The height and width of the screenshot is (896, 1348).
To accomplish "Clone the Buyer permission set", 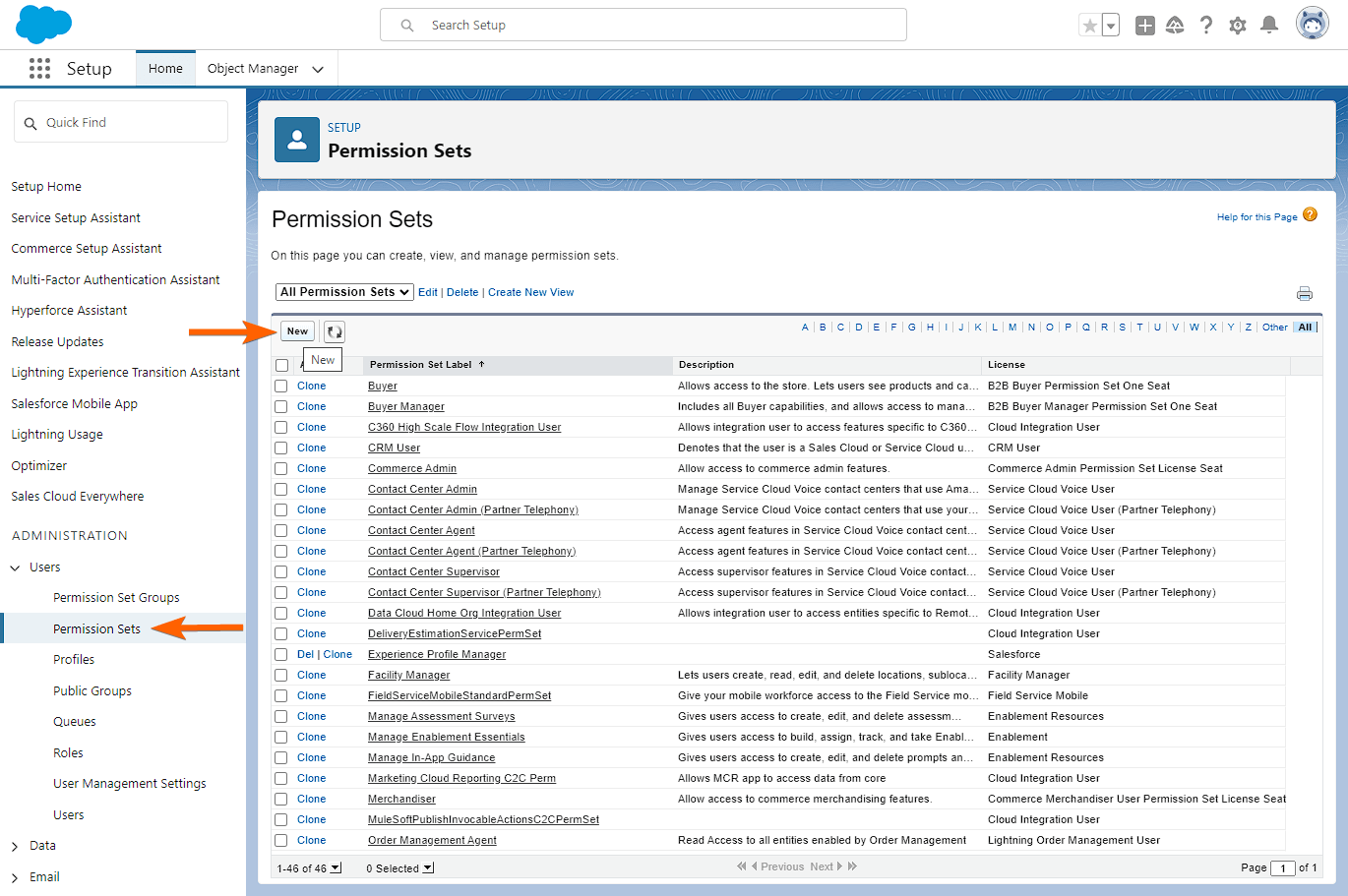I will [311, 386].
